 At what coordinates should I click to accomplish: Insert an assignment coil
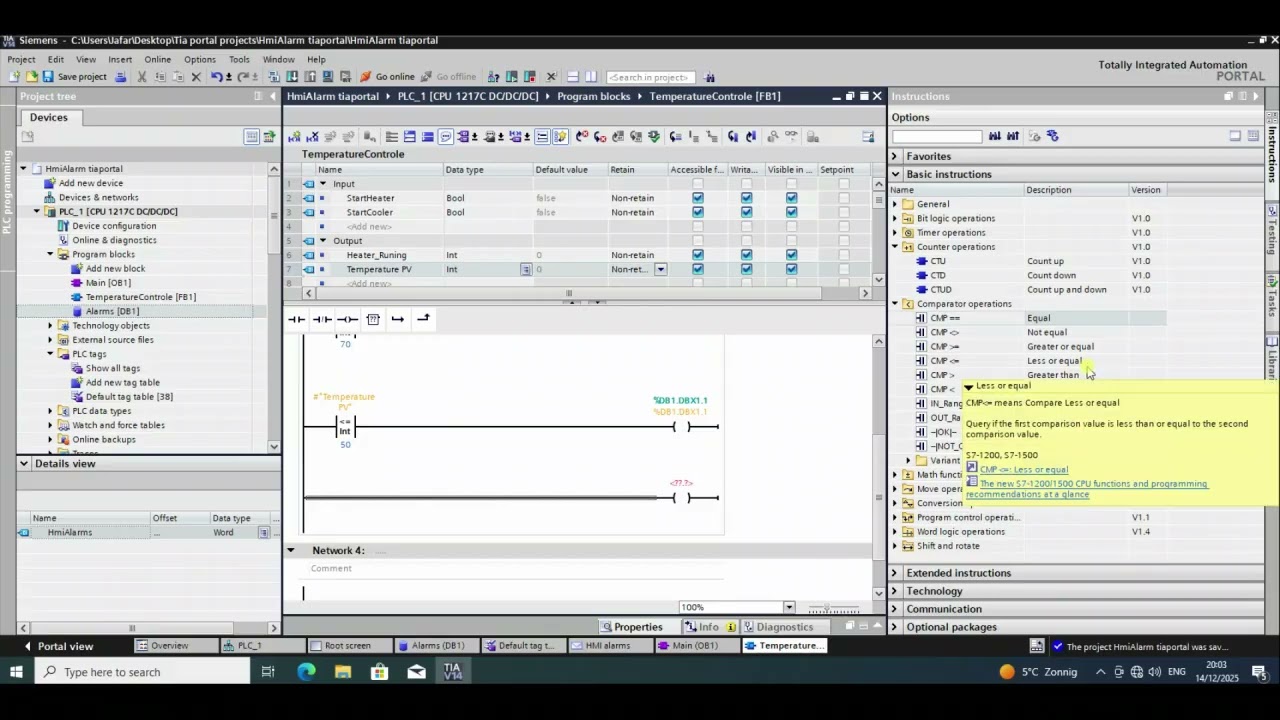(x=347, y=319)
